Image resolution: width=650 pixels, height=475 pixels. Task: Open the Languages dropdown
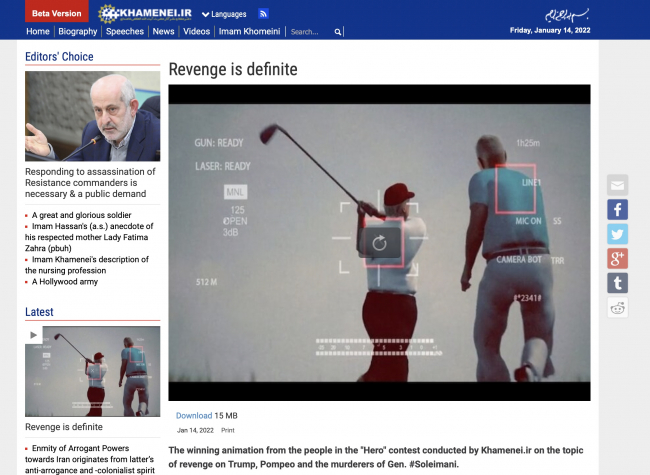[224, 14]
